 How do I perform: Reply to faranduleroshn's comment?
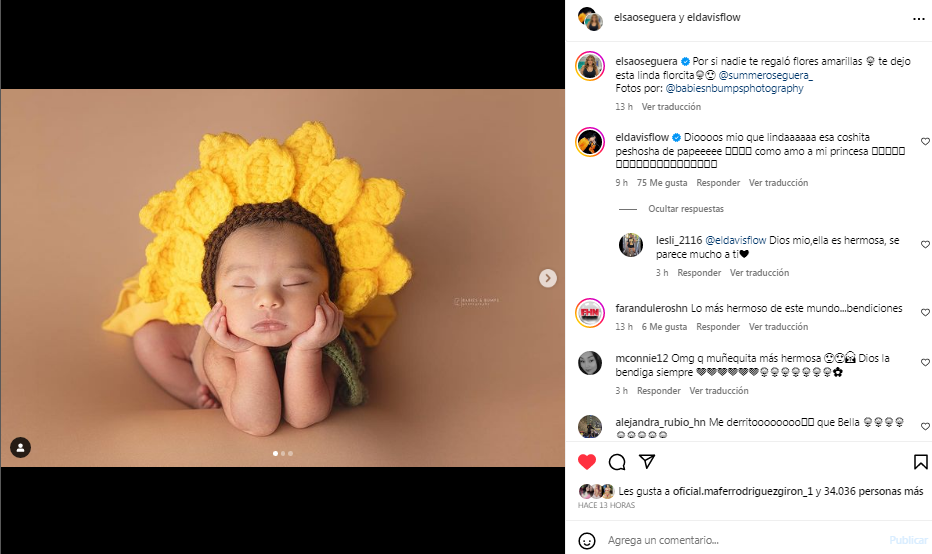[718, 326]
